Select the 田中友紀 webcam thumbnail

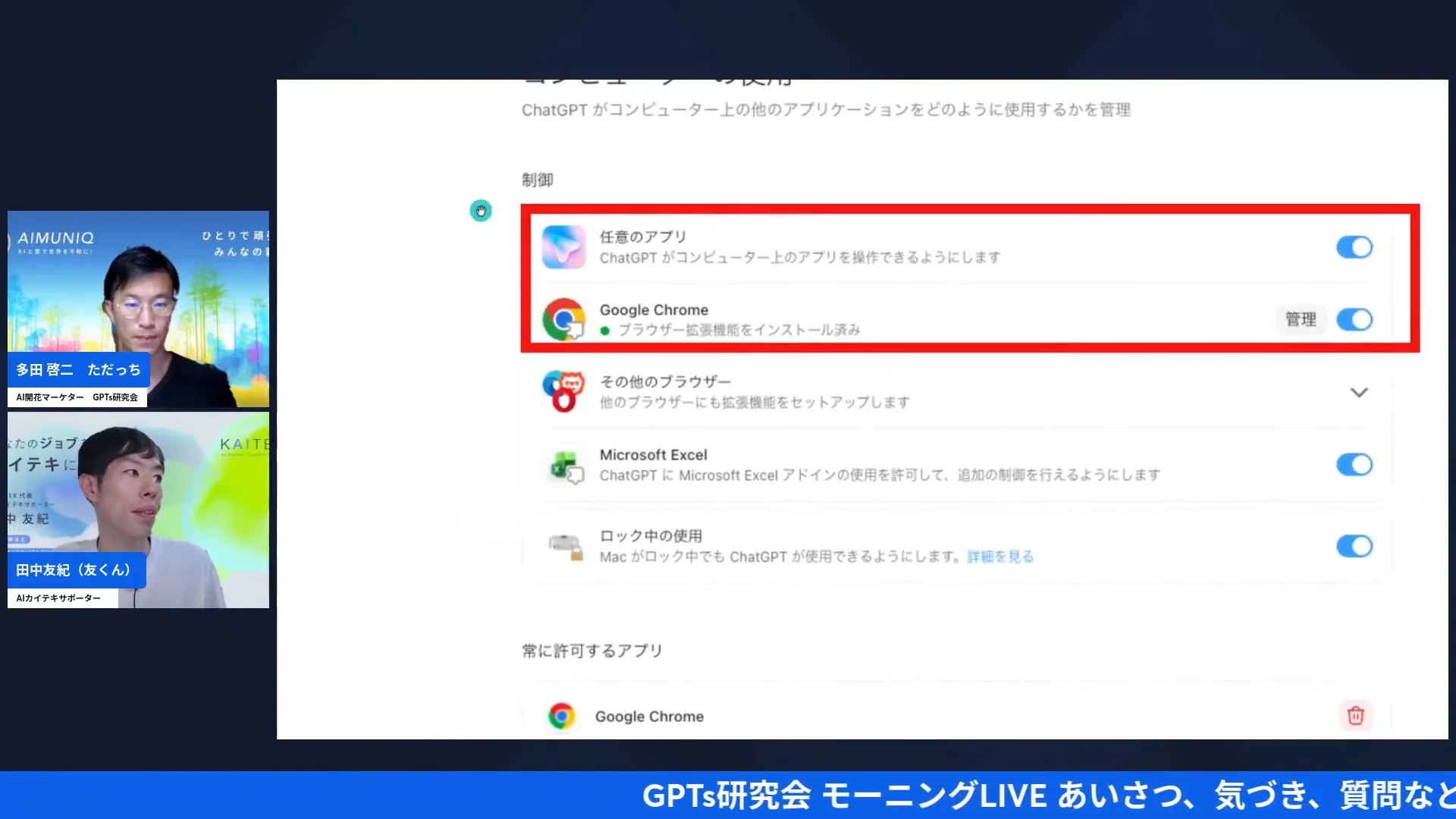[138, 510]
